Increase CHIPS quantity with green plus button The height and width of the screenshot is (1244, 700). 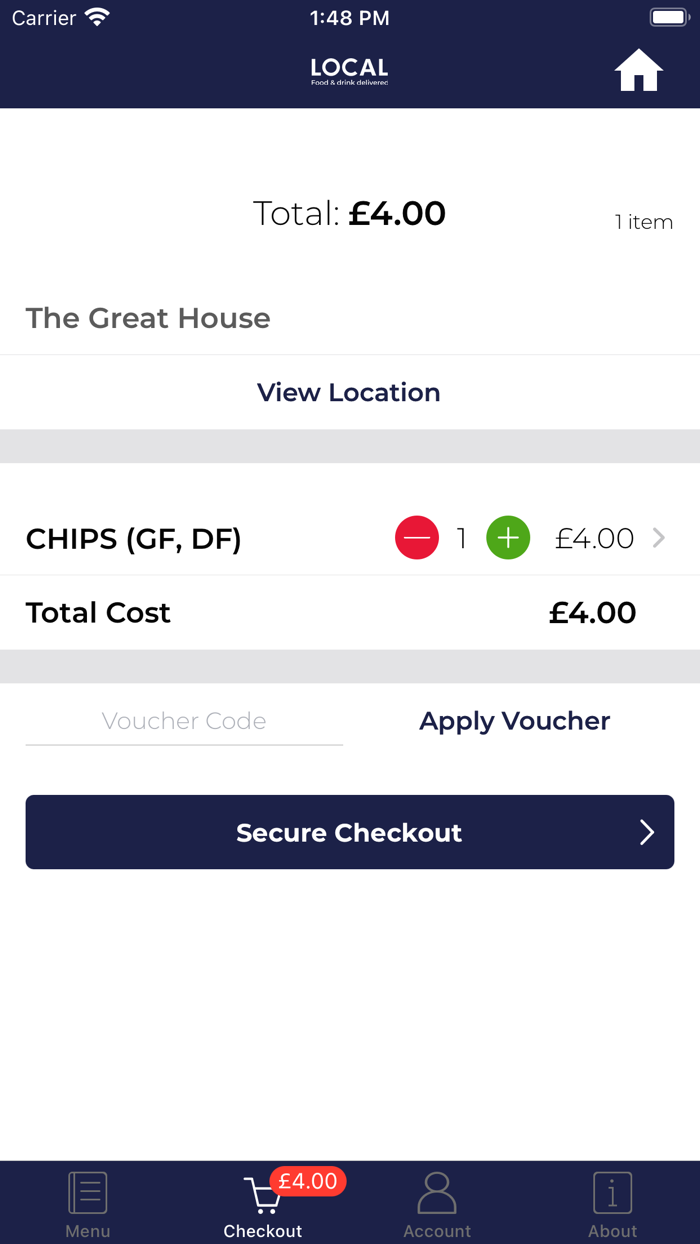(x=508, y=537)
